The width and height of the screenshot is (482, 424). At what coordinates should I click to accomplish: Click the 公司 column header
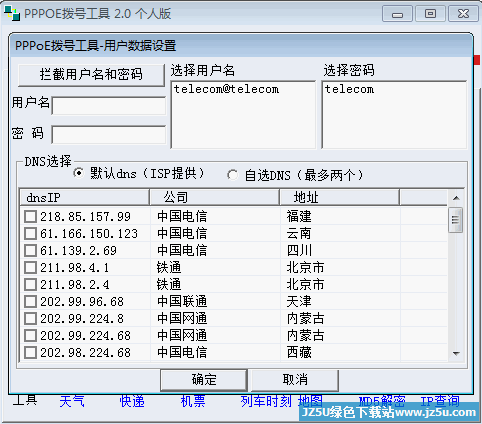(214, 198)
